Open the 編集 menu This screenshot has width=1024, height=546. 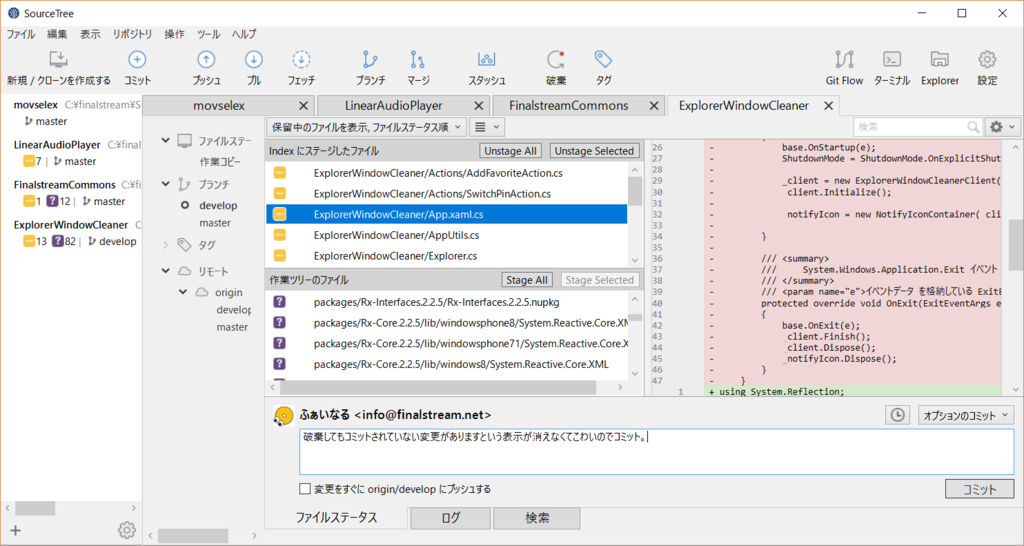(x=57, y=34)
